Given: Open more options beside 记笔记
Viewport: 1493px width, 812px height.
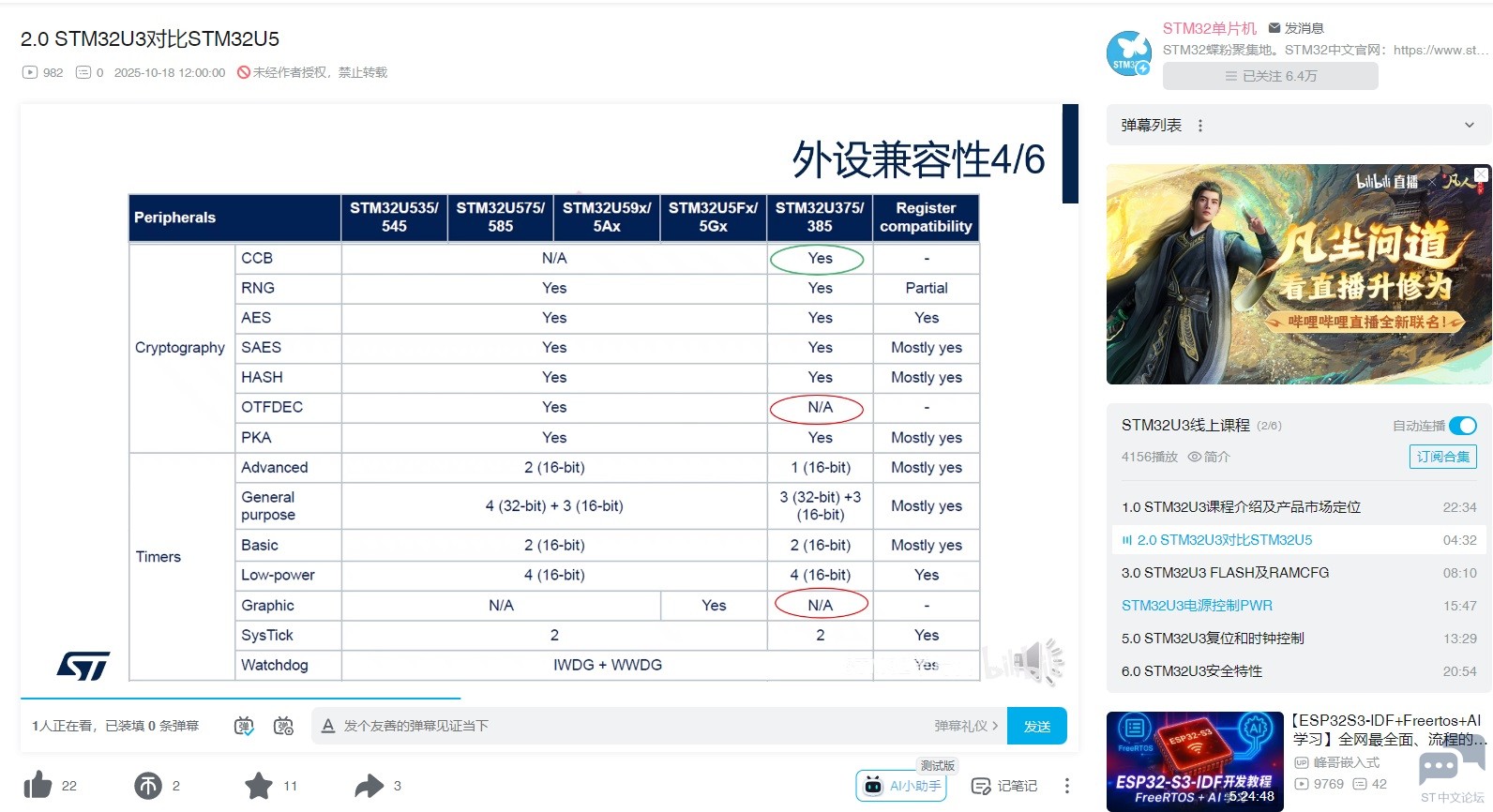Looking at the screenshot, I should pos(1066,786).
